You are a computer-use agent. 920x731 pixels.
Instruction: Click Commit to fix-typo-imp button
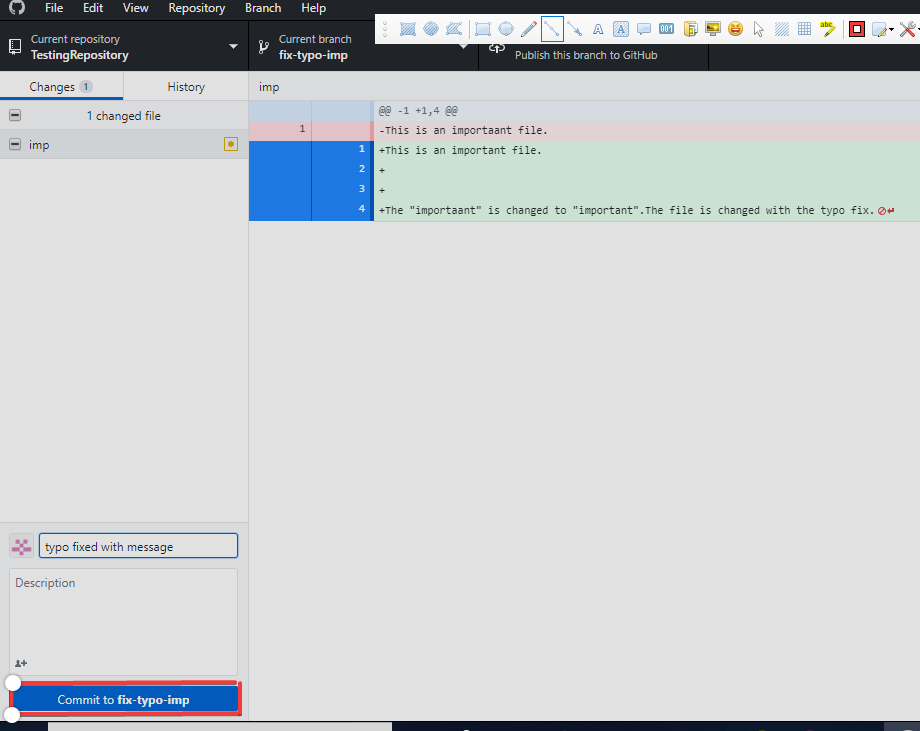(x=124, y=699)
